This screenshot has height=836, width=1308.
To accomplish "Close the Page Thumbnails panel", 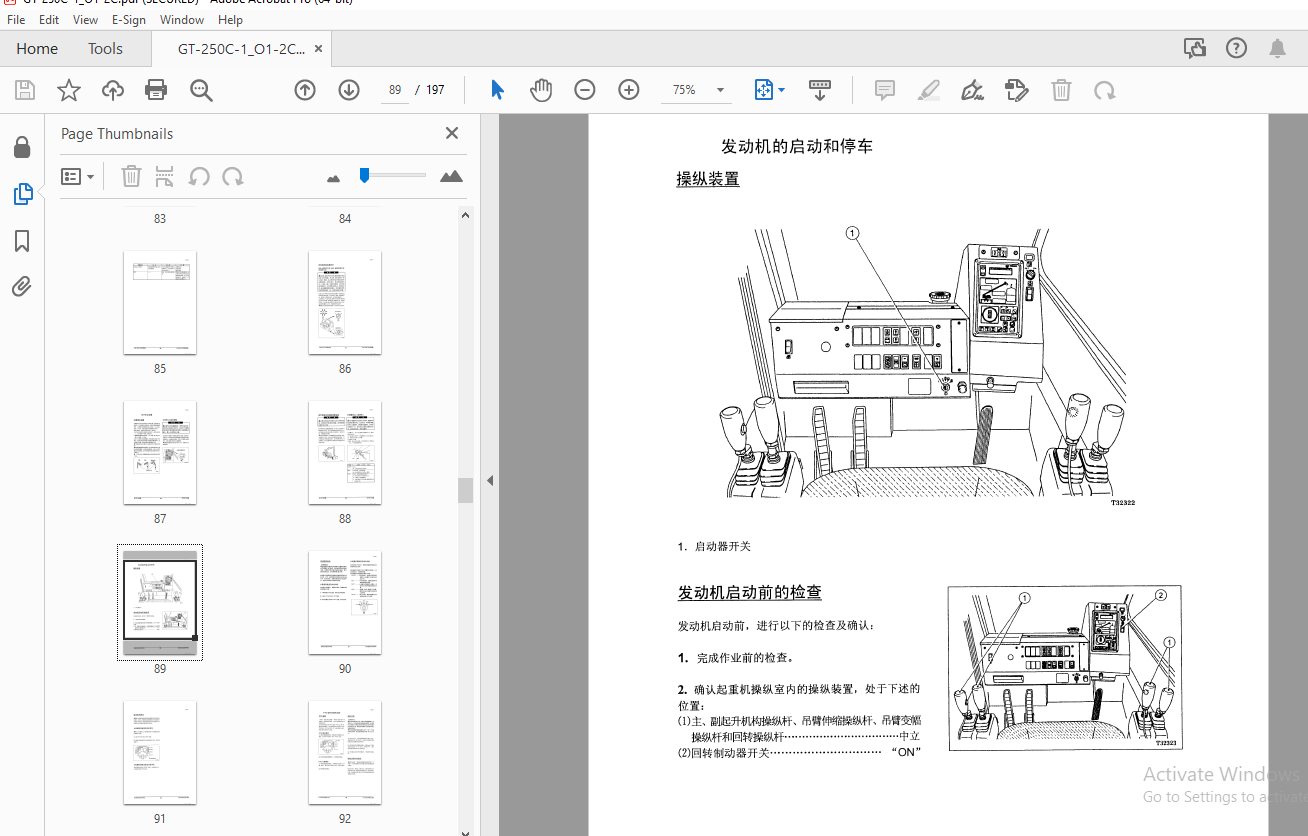I will click(452, 133).
